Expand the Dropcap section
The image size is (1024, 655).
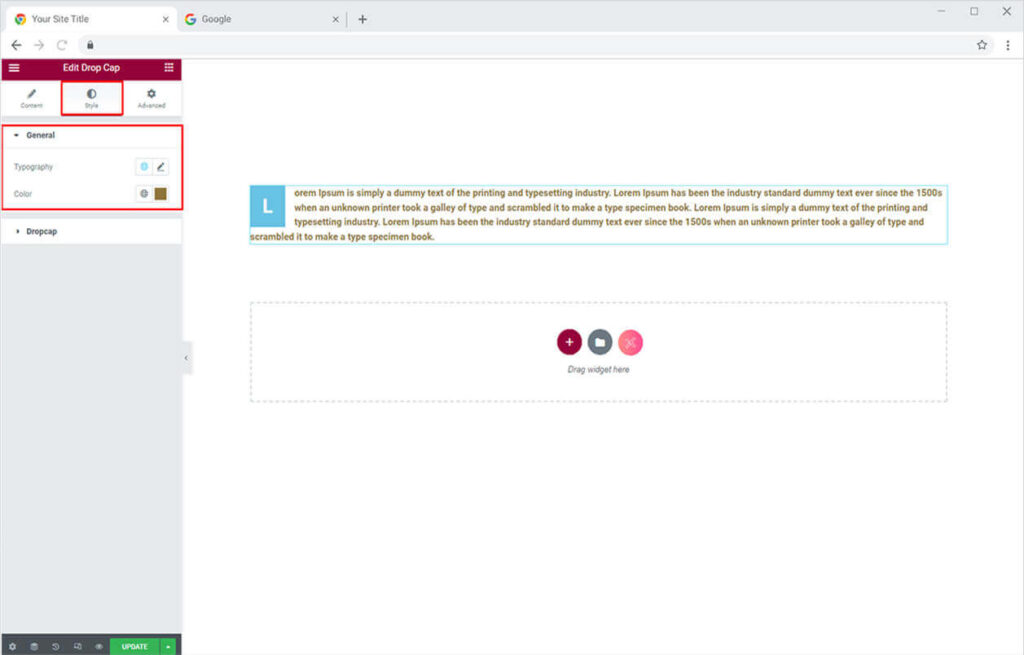pyautogui.click(x=40, y=232)
